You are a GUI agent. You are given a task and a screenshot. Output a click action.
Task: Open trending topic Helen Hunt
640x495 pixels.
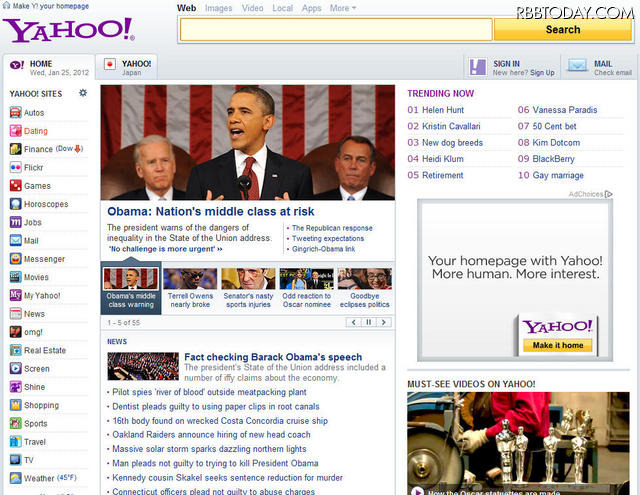pos(442,109)
